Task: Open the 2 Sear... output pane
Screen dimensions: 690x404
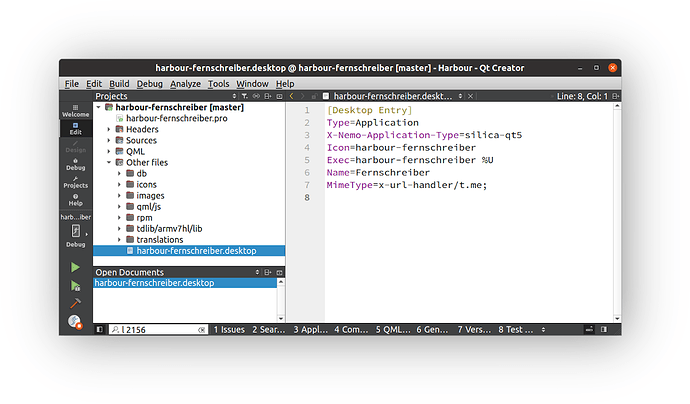Action: pos(268,329)
